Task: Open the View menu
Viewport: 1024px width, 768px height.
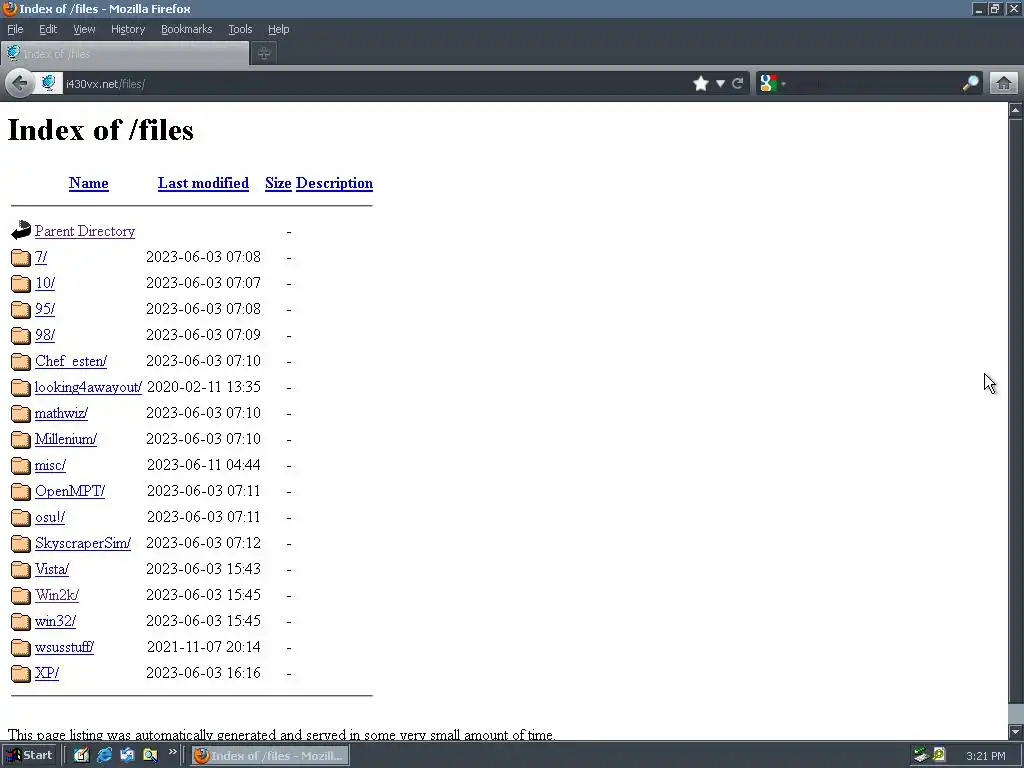Action: click(84, 29)
